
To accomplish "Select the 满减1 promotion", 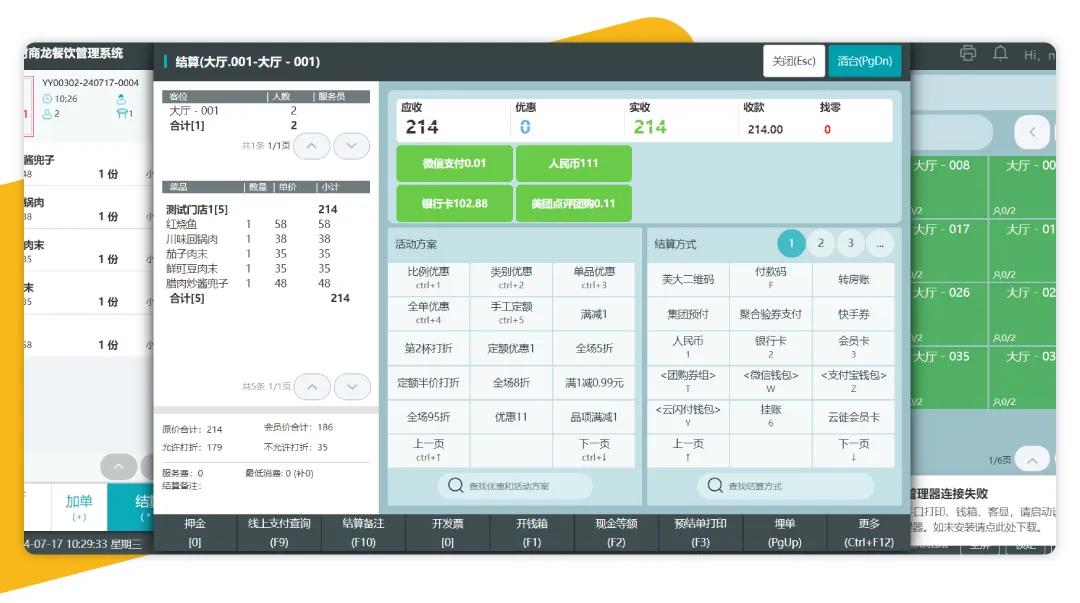I will pos(594,314).
